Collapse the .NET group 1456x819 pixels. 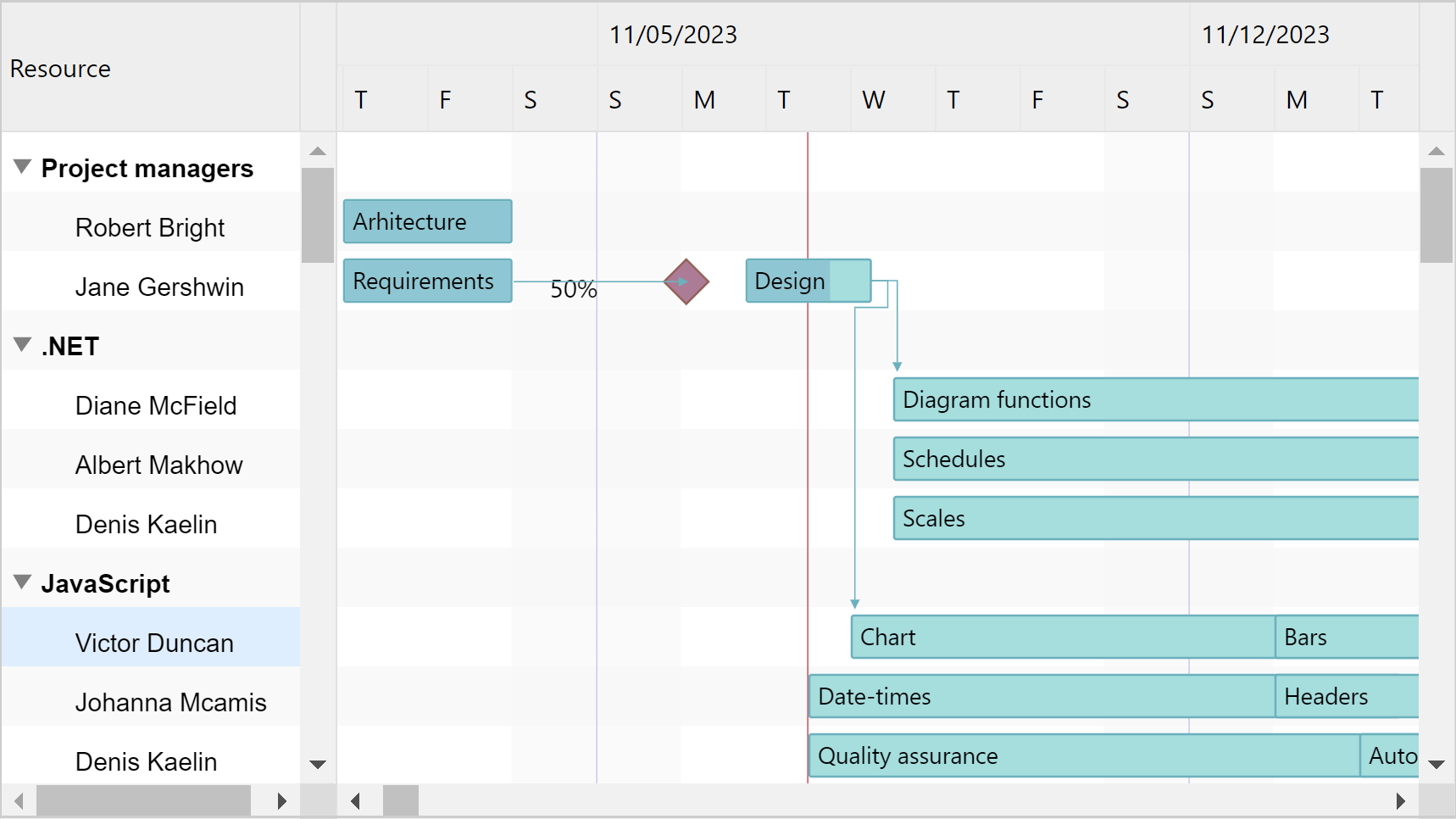[x=21, y=344]
